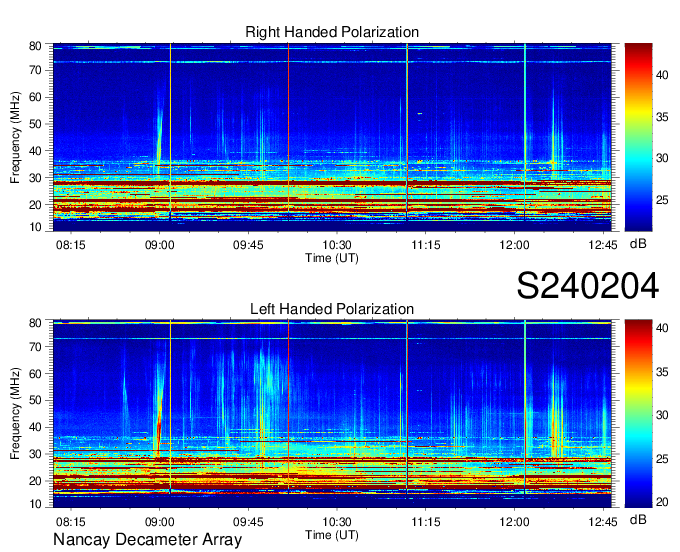This screenshot has height=552, width=680.
Task: Click the 20 MHz tick of Left Handed plot
Action: pos(35,481)
